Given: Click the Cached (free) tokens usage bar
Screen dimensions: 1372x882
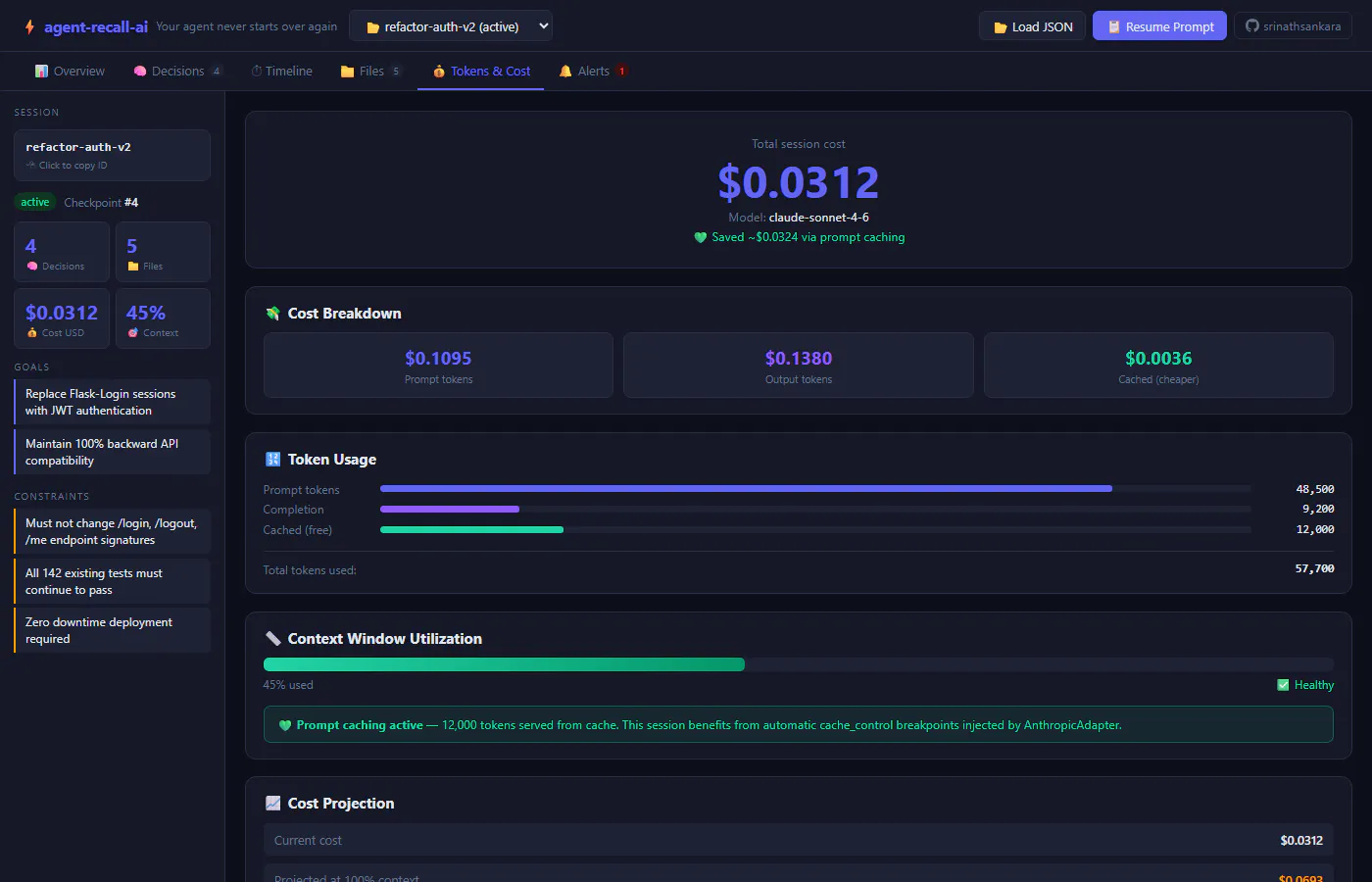Looking at the screenshot, I should pyautogui.click(x=815, y=529).
